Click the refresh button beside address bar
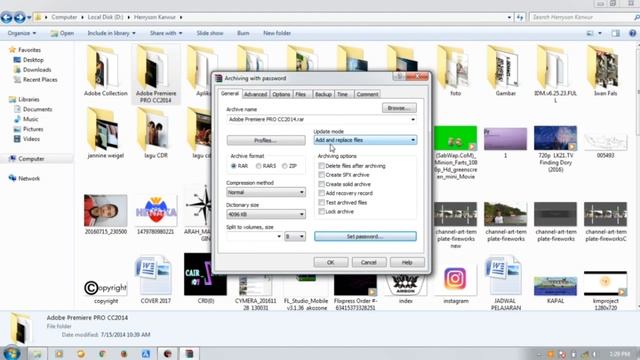This screenshot has height=360, width=640. tap(520, 17)
